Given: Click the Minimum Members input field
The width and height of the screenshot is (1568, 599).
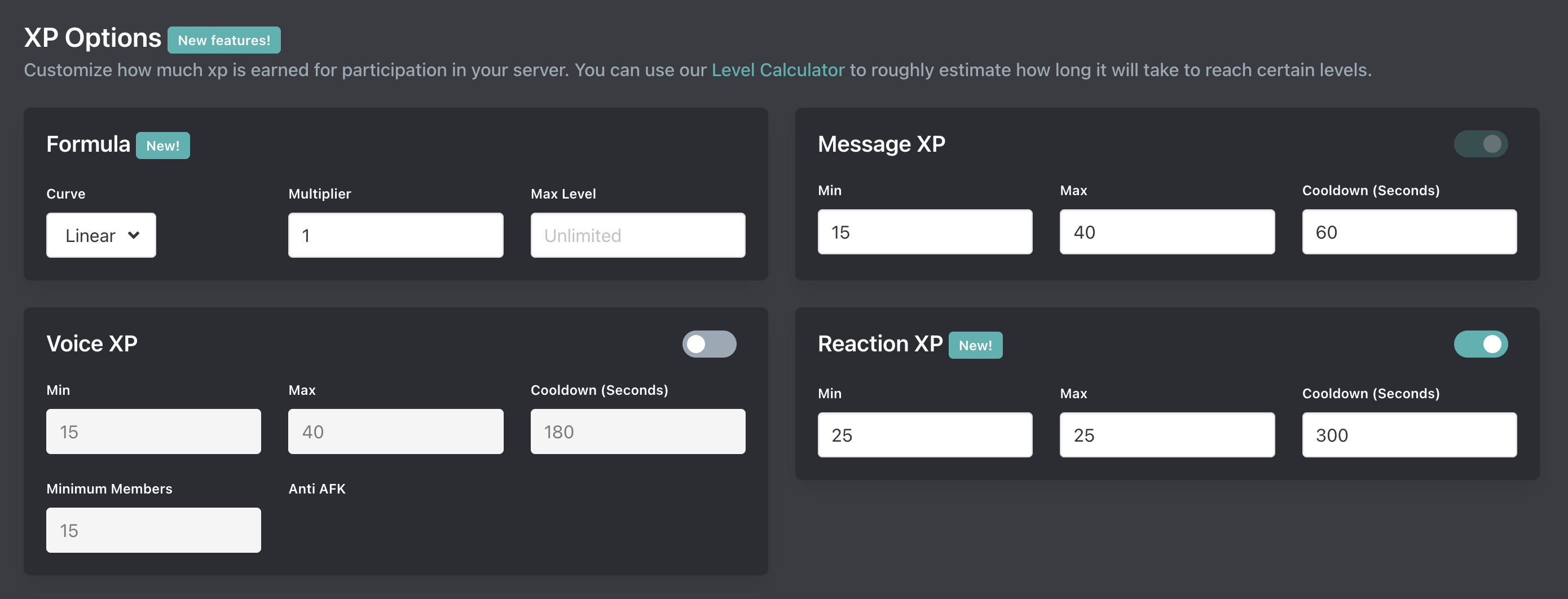Looking at the screenshot, I should (153, 530).
